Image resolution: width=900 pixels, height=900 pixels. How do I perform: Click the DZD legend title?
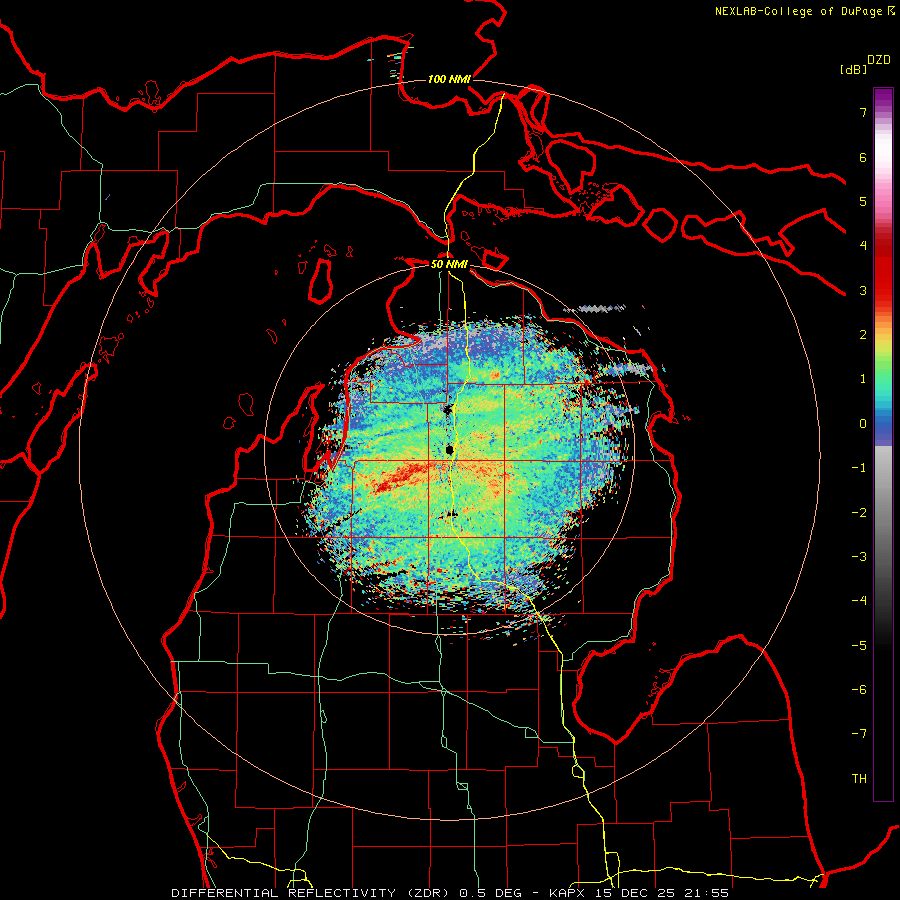click(879, 60)
